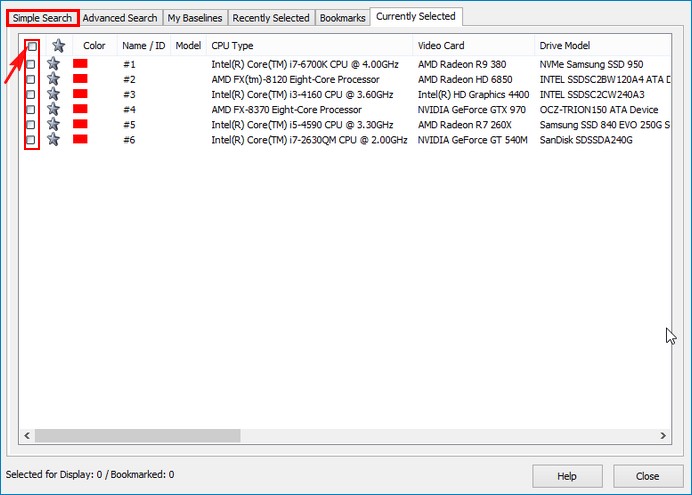This screenshot has height=495, width=692.
Task: Open the Simple Search tab
Action: click(x=42, y=18)
